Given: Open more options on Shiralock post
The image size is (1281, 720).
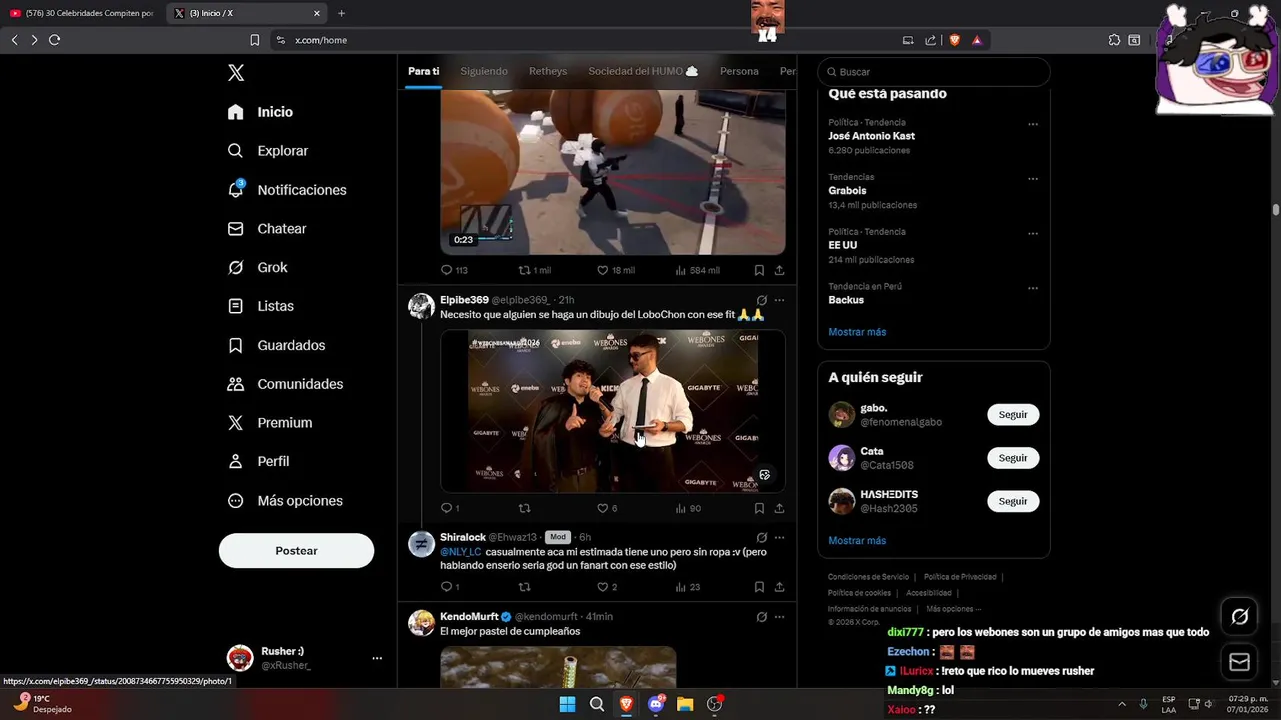Looking at the screenshot, I should 779,537.
